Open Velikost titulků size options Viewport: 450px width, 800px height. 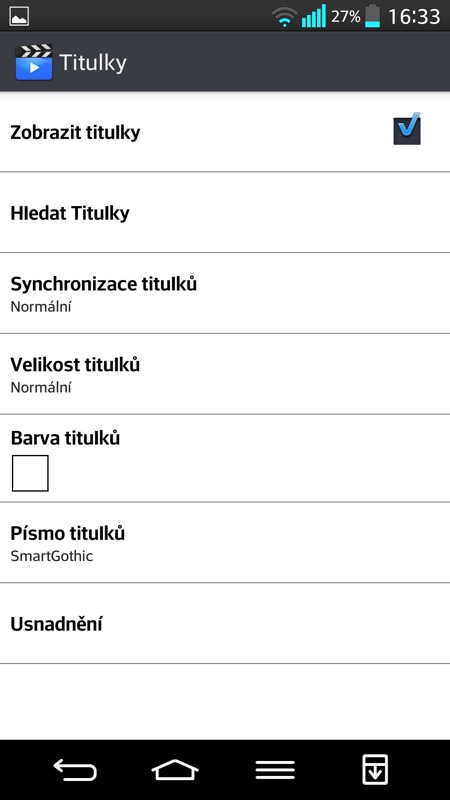pos(225,374)
